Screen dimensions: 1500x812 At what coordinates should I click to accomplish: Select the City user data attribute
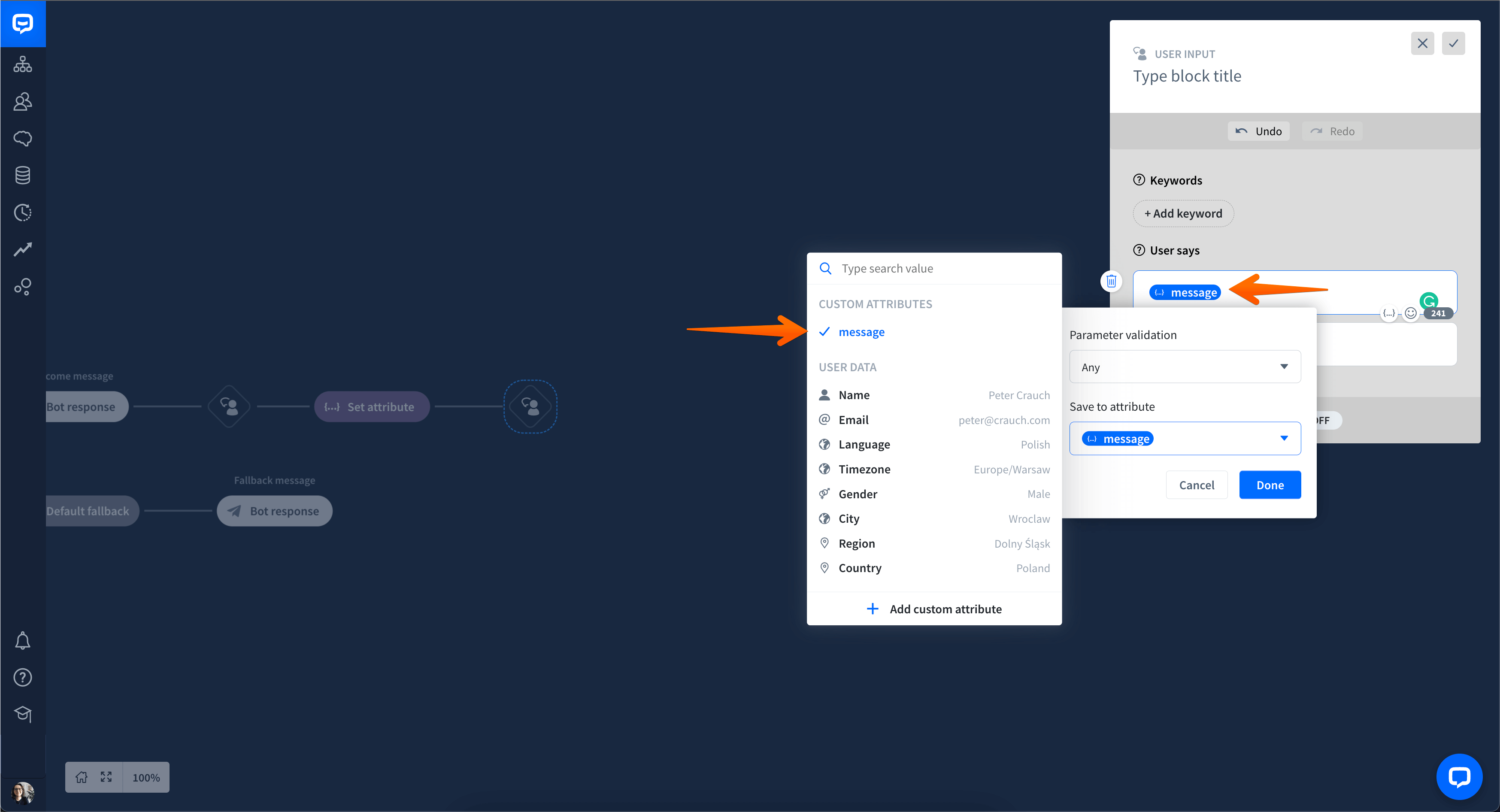(934, 518)
